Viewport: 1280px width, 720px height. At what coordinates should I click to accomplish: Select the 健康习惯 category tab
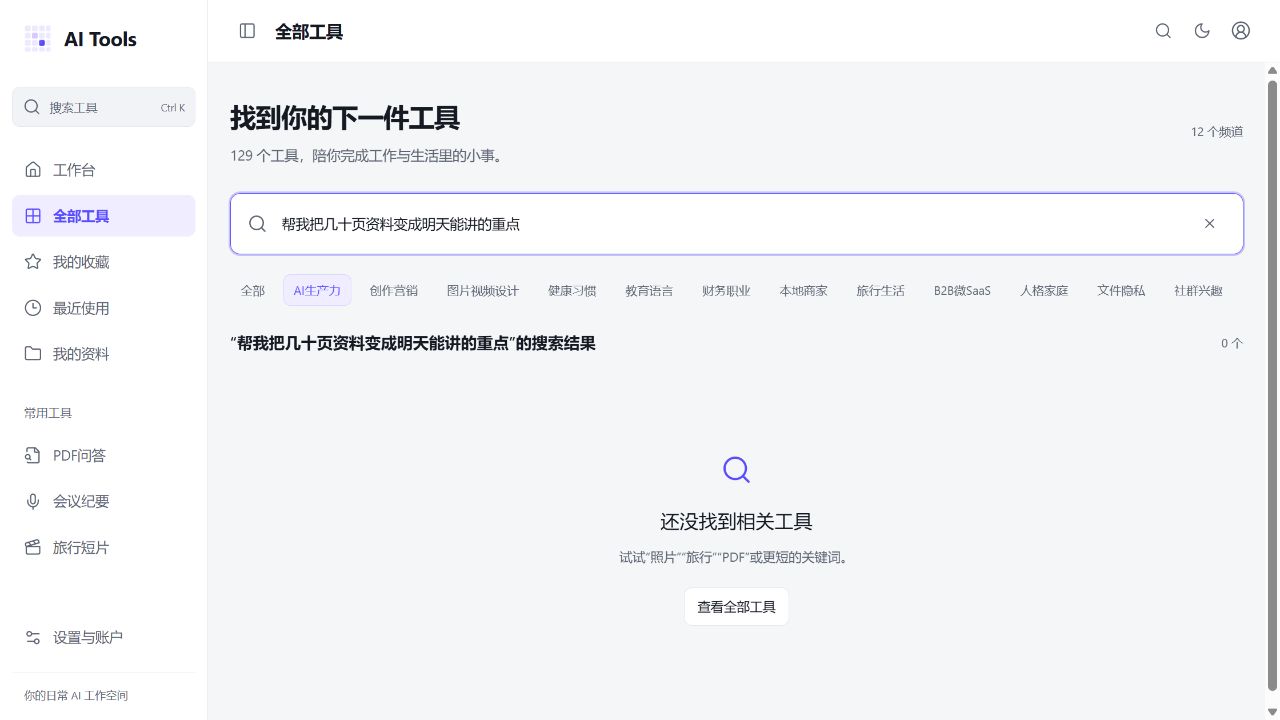[x=572, y=291]
